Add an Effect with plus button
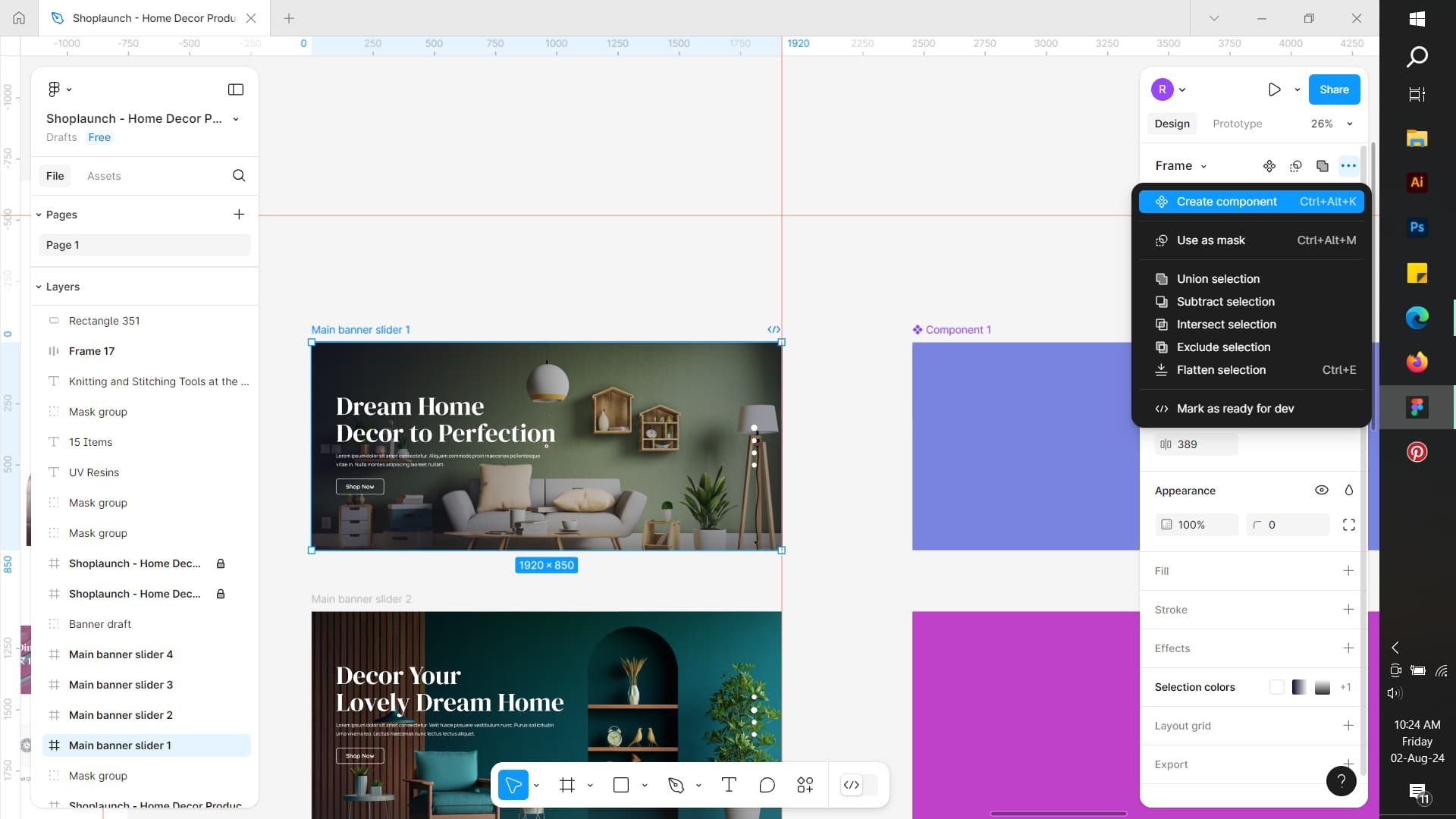The image size is (1456, 819). (x=1348, y=648)
